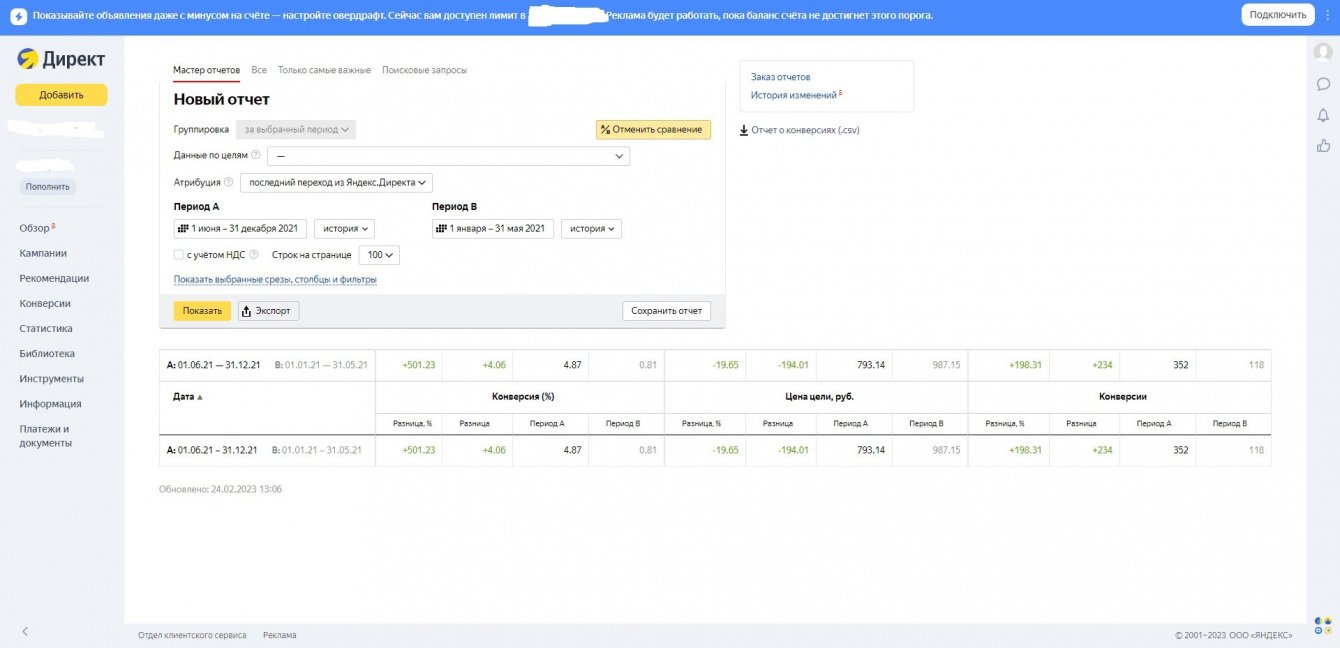Open Кампании in the left menu
Viewport: 1340px width, 648px height.
pyautogui.click(x=43, y=254)
